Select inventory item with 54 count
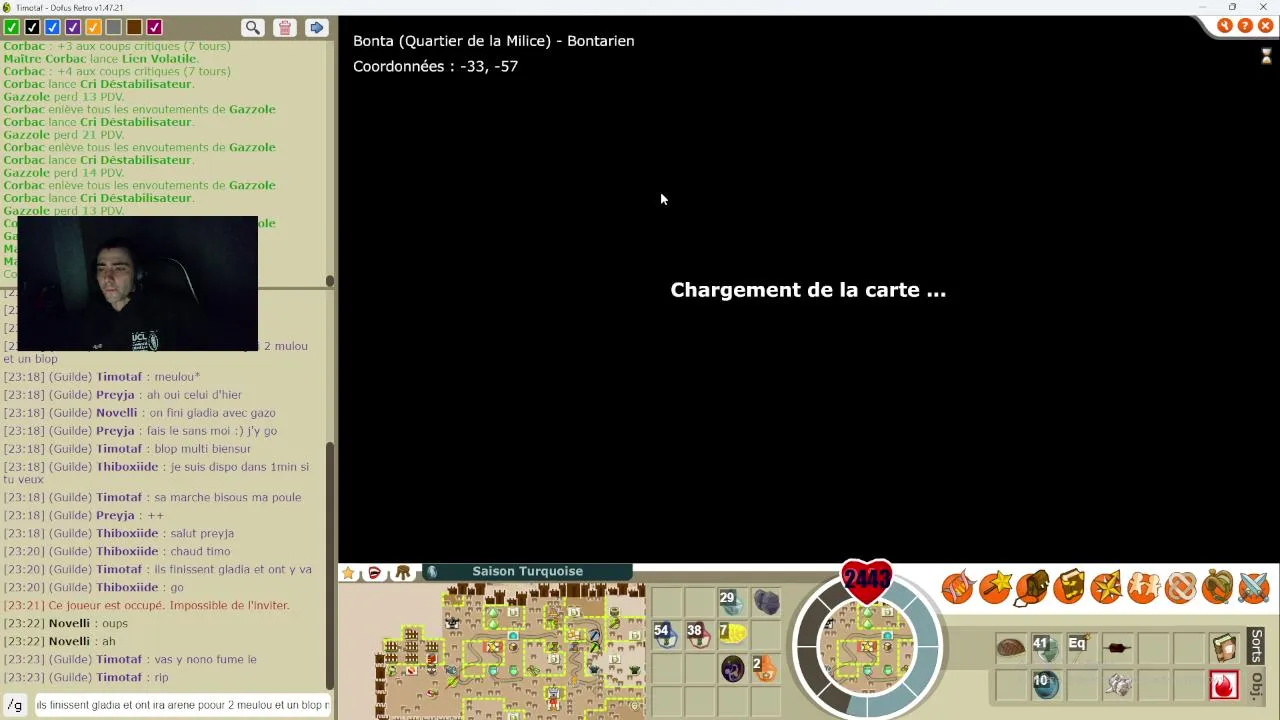Viewport: 1280px width, 720px height. [x=665, y=634]
